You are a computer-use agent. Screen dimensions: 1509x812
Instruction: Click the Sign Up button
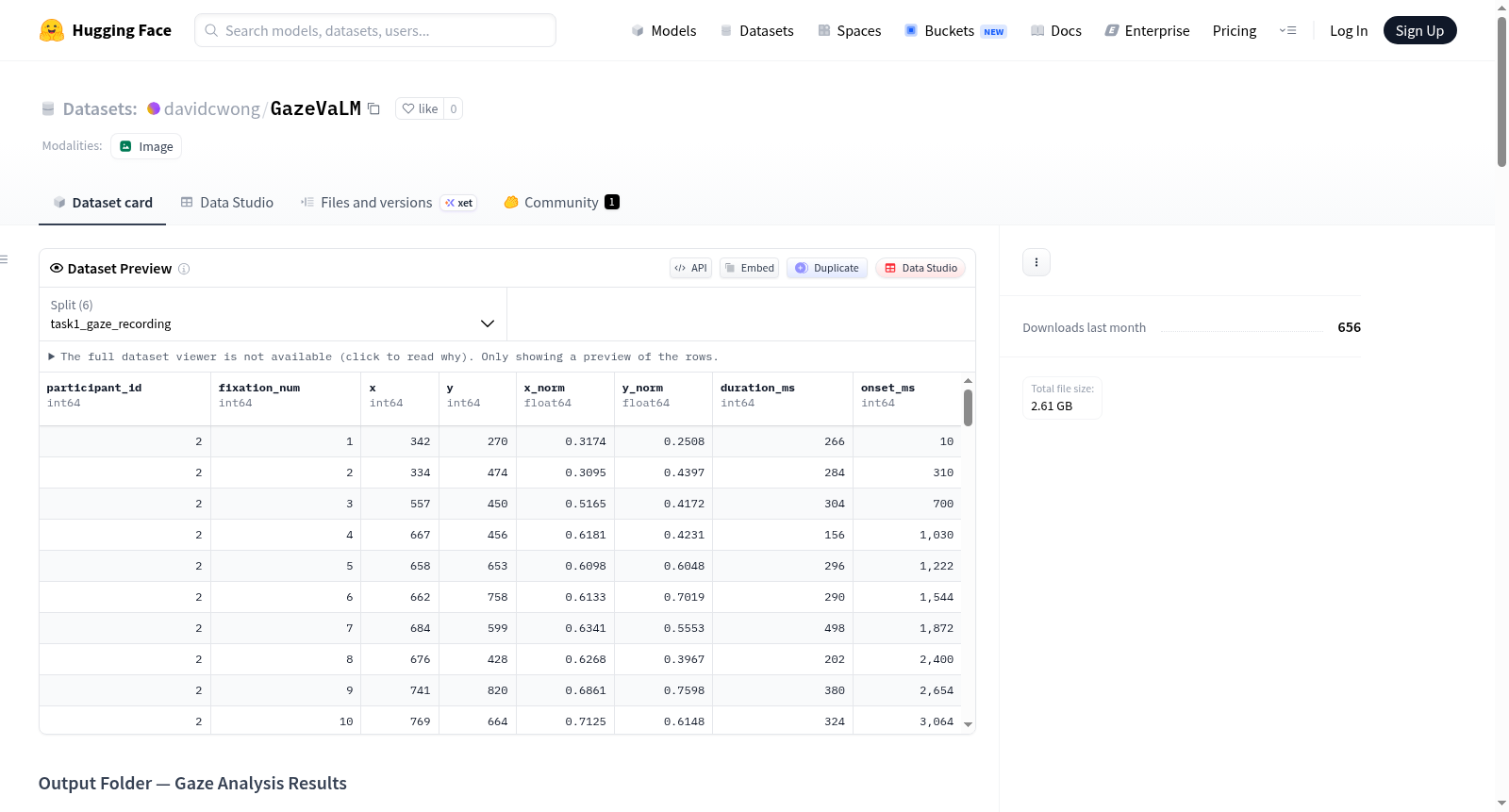coord(1419,30)
